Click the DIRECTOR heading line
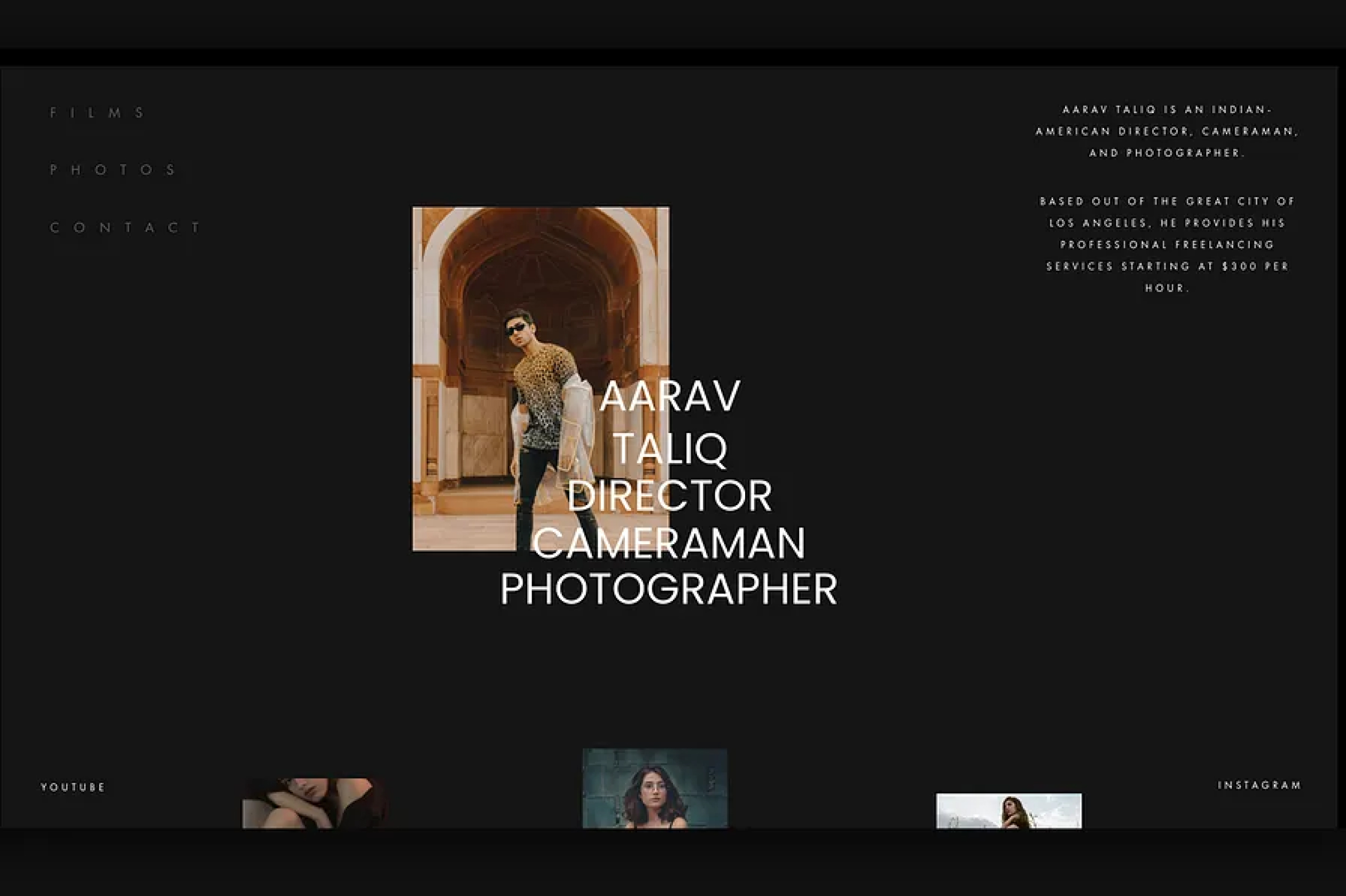The width and height of the screenshot is (1346, 896). [x=670, y=496]
